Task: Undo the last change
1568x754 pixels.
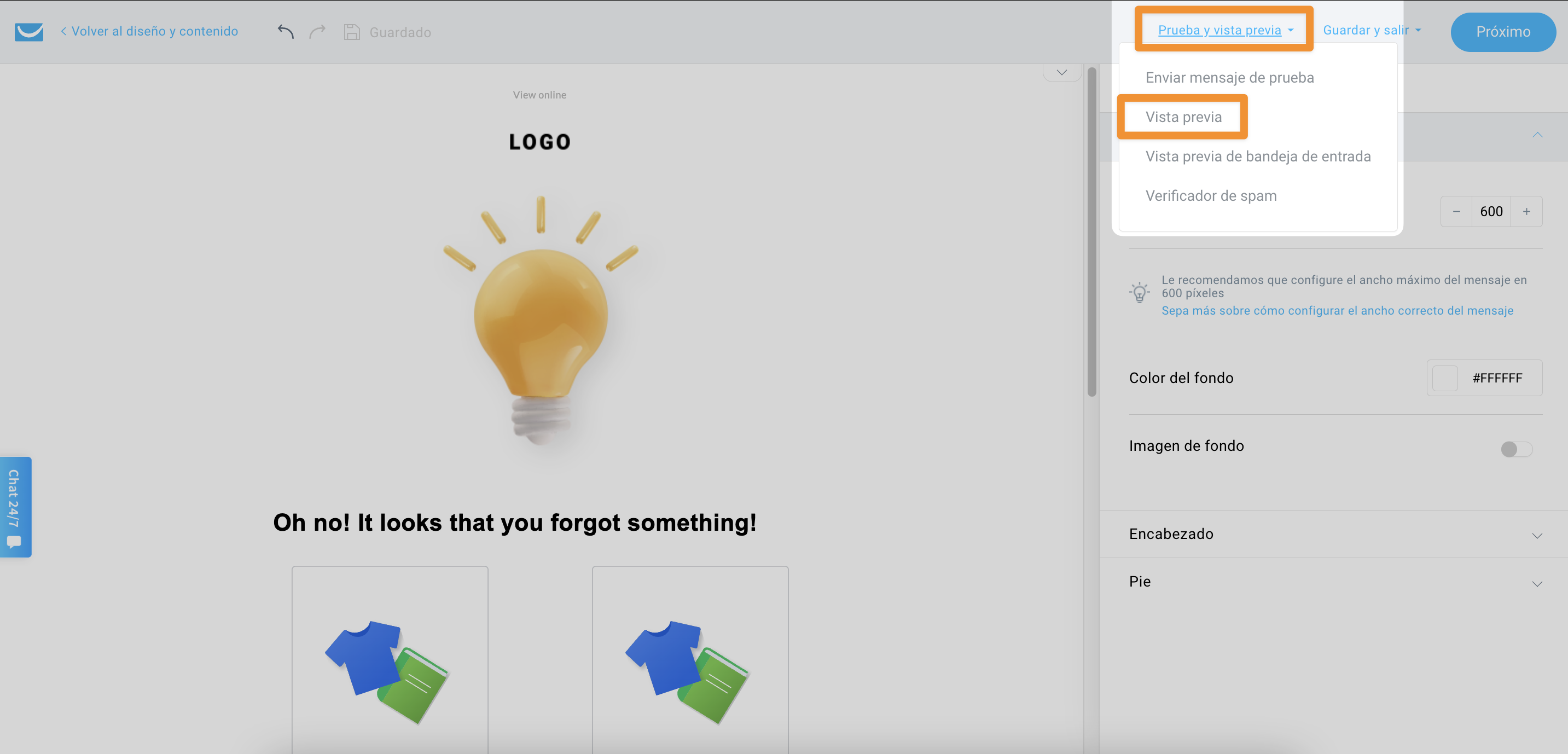Action: coord(286,31)
